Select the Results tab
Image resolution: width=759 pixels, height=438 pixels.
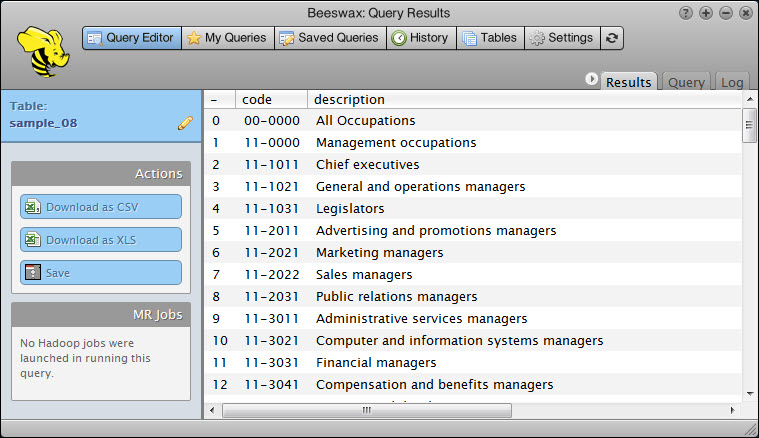(x=629, y=83)
